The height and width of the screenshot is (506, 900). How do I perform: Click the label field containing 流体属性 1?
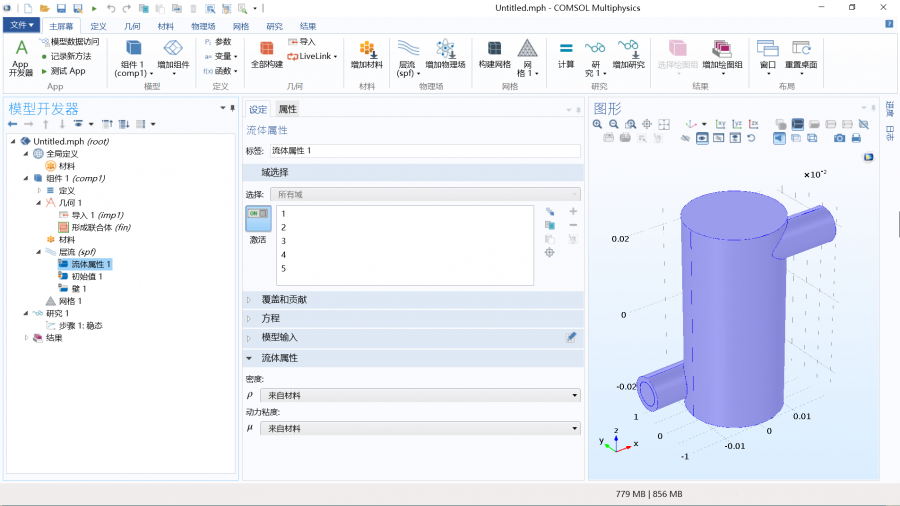pyautogui.click(x=425, y=151)
